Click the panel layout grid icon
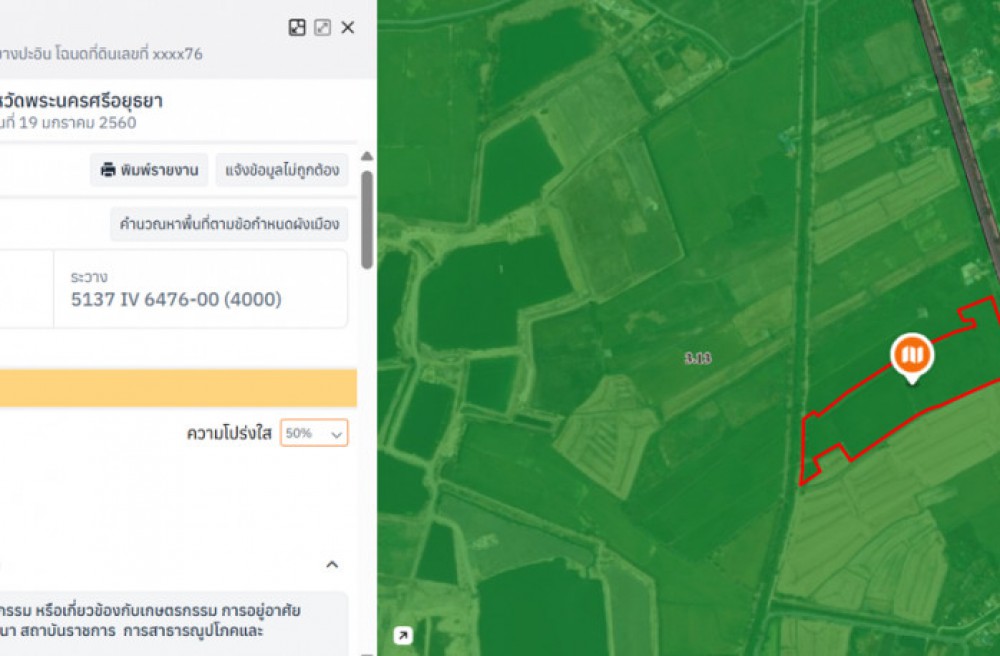Viewport: 1000px width, 656px height. pyautogui.click(x=297, y=28)
